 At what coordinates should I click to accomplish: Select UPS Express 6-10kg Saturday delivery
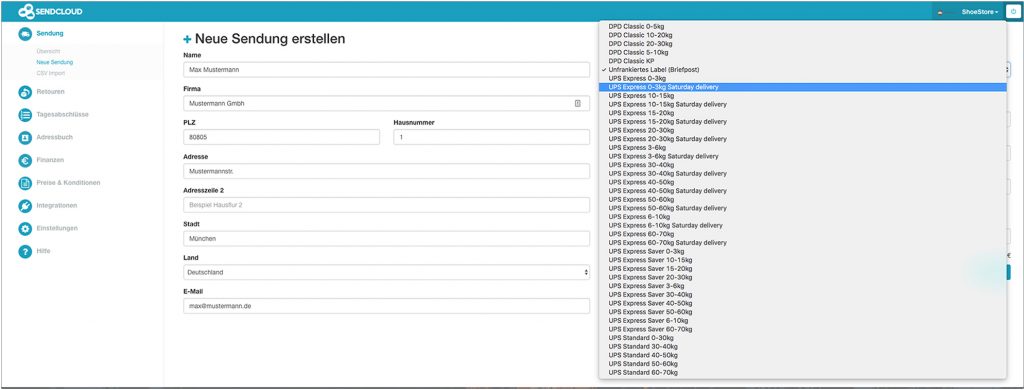click(x=803, y=225)
